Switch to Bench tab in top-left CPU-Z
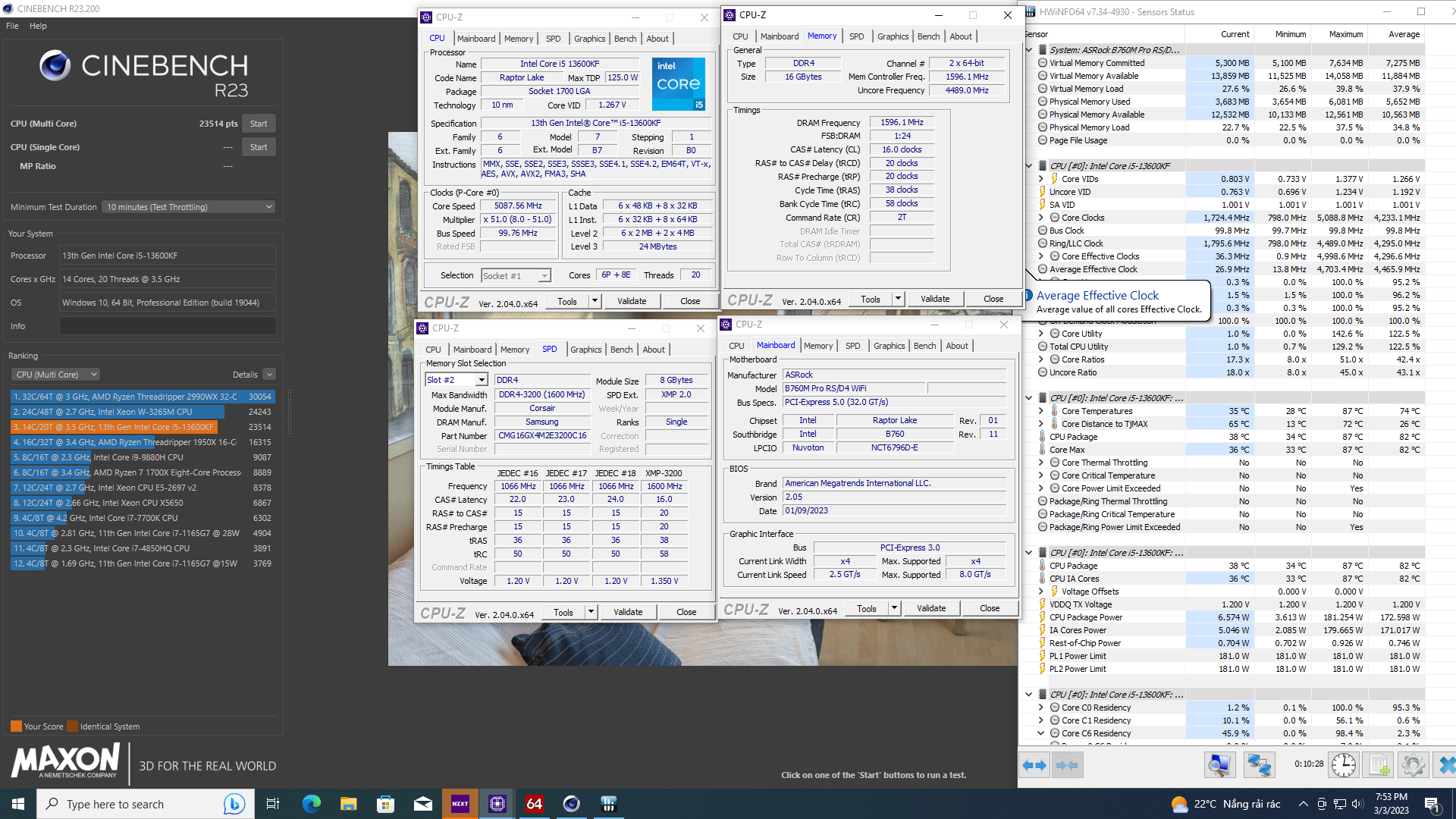The image size is (1456, 819). click(625, 39)
